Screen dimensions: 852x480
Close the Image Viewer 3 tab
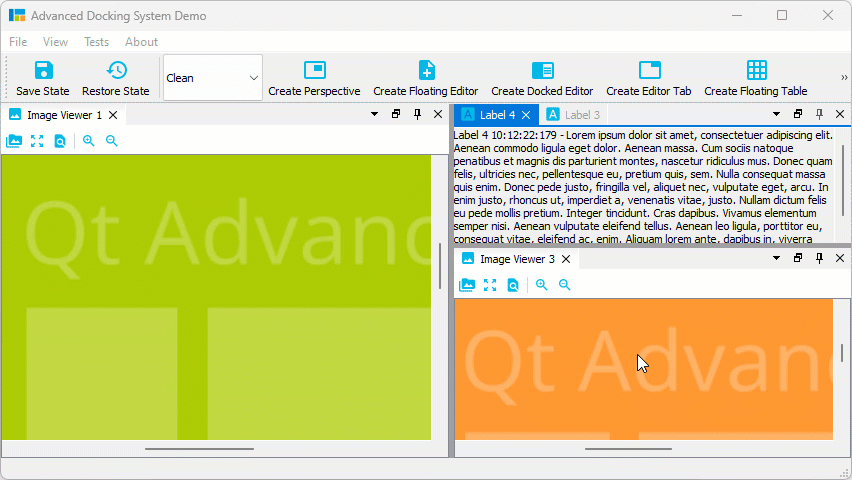click(x=566, y=259)
